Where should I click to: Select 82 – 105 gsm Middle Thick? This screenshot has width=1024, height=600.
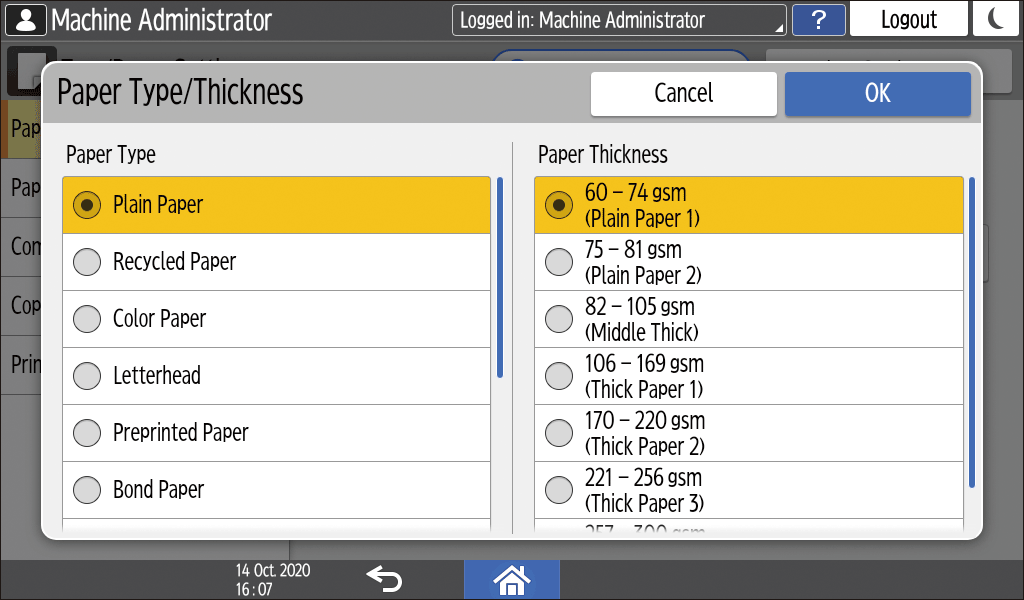click(559, 319)
